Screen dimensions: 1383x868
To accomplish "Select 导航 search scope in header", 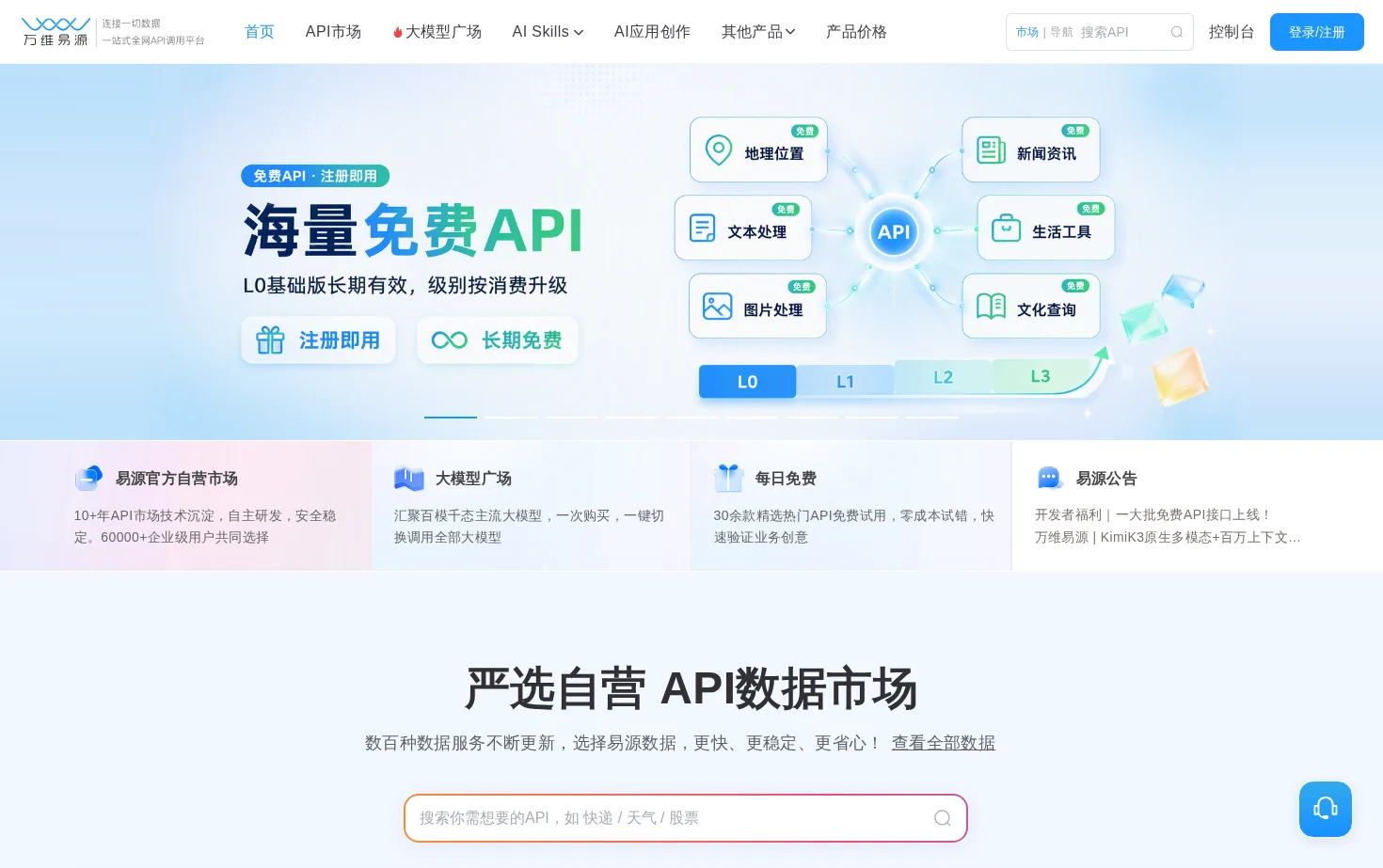I will pos(1061,32).
